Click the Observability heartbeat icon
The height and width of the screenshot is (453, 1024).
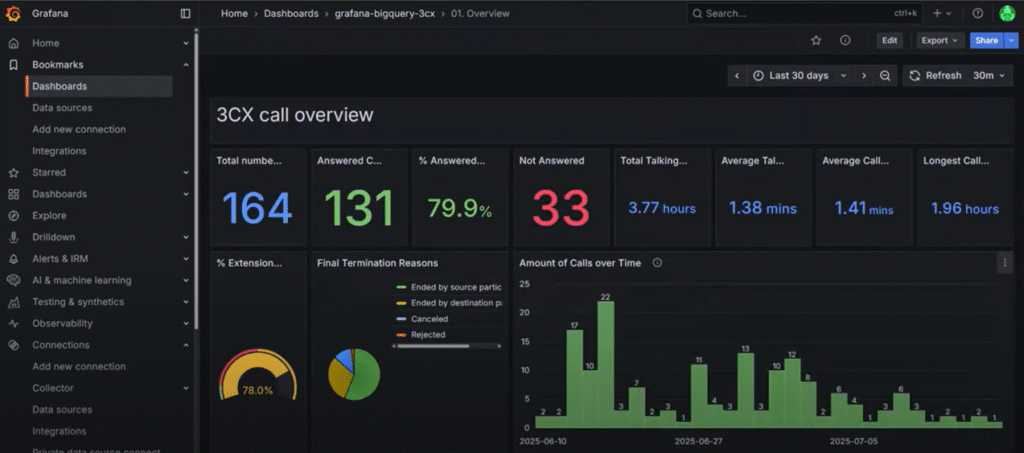(x=13, y=323)
